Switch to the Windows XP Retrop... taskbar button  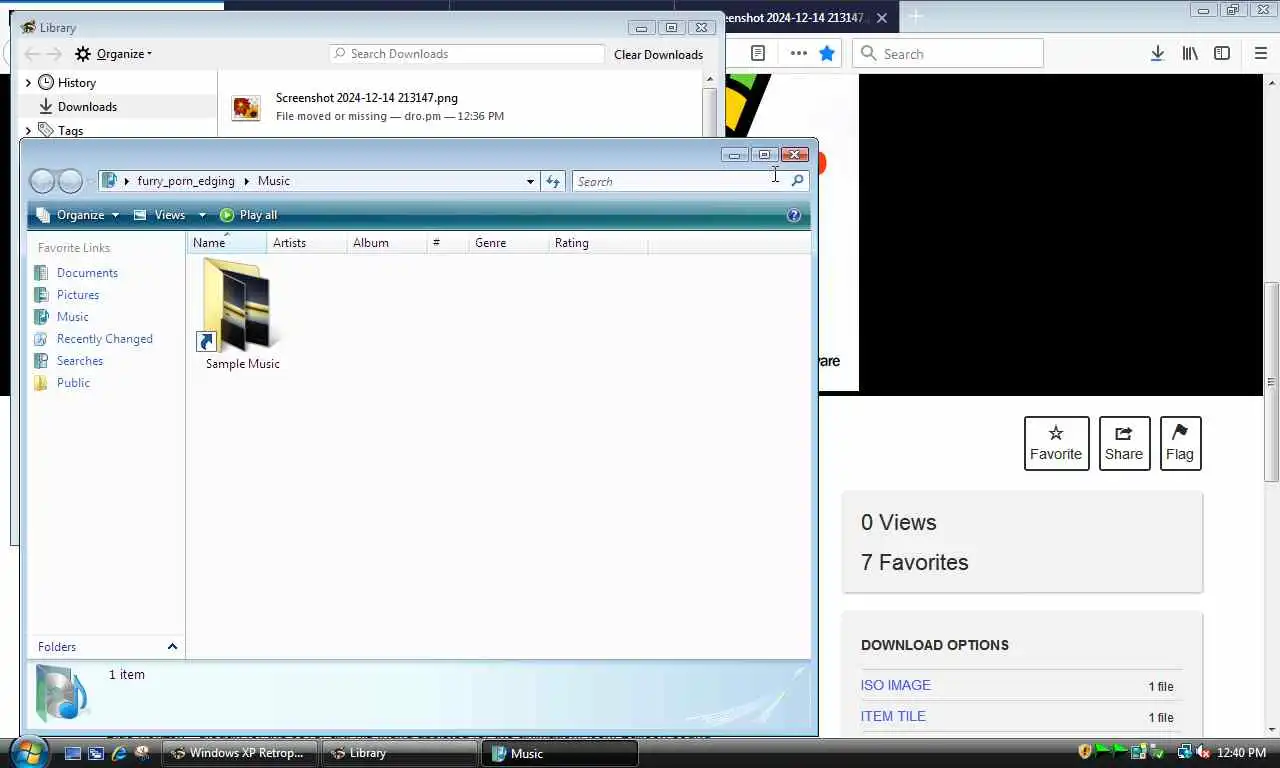point(239,753)
